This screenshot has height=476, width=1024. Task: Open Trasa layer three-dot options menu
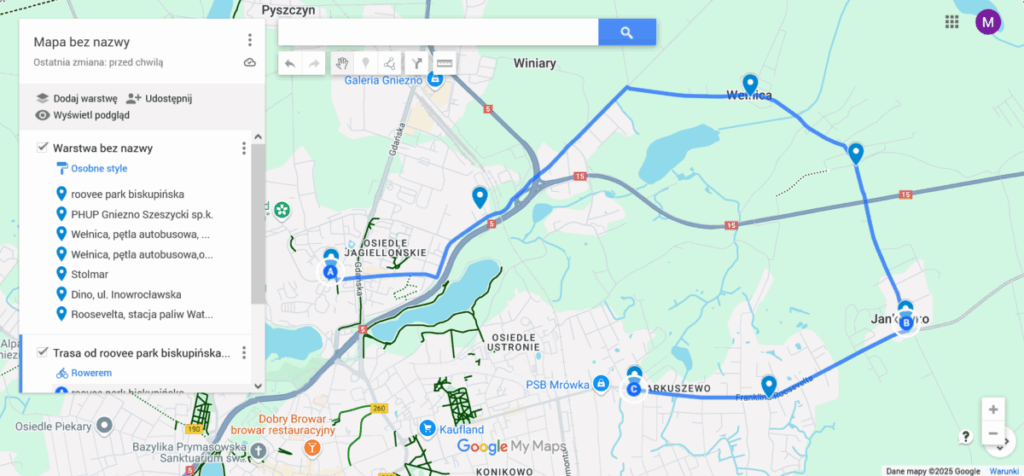[x=244, y=353]
